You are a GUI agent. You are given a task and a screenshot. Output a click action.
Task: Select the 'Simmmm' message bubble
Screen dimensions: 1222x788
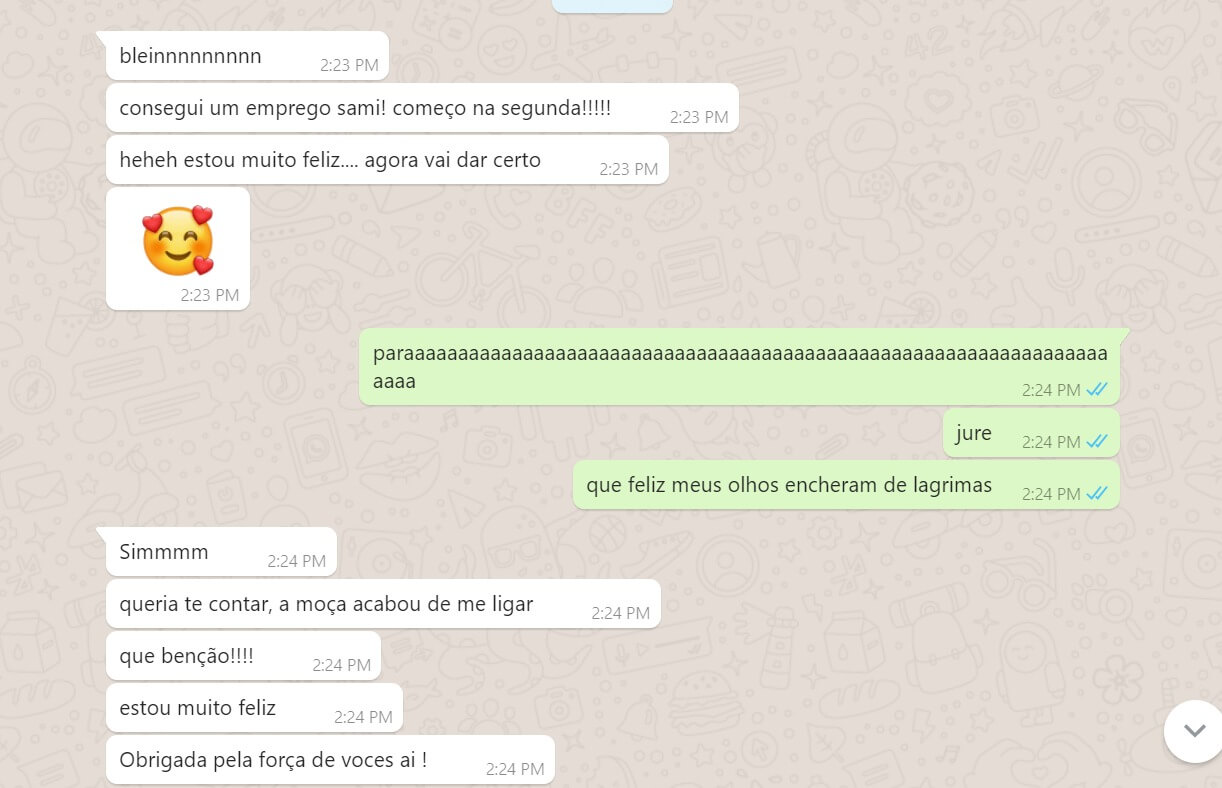[x=221, y=552]
